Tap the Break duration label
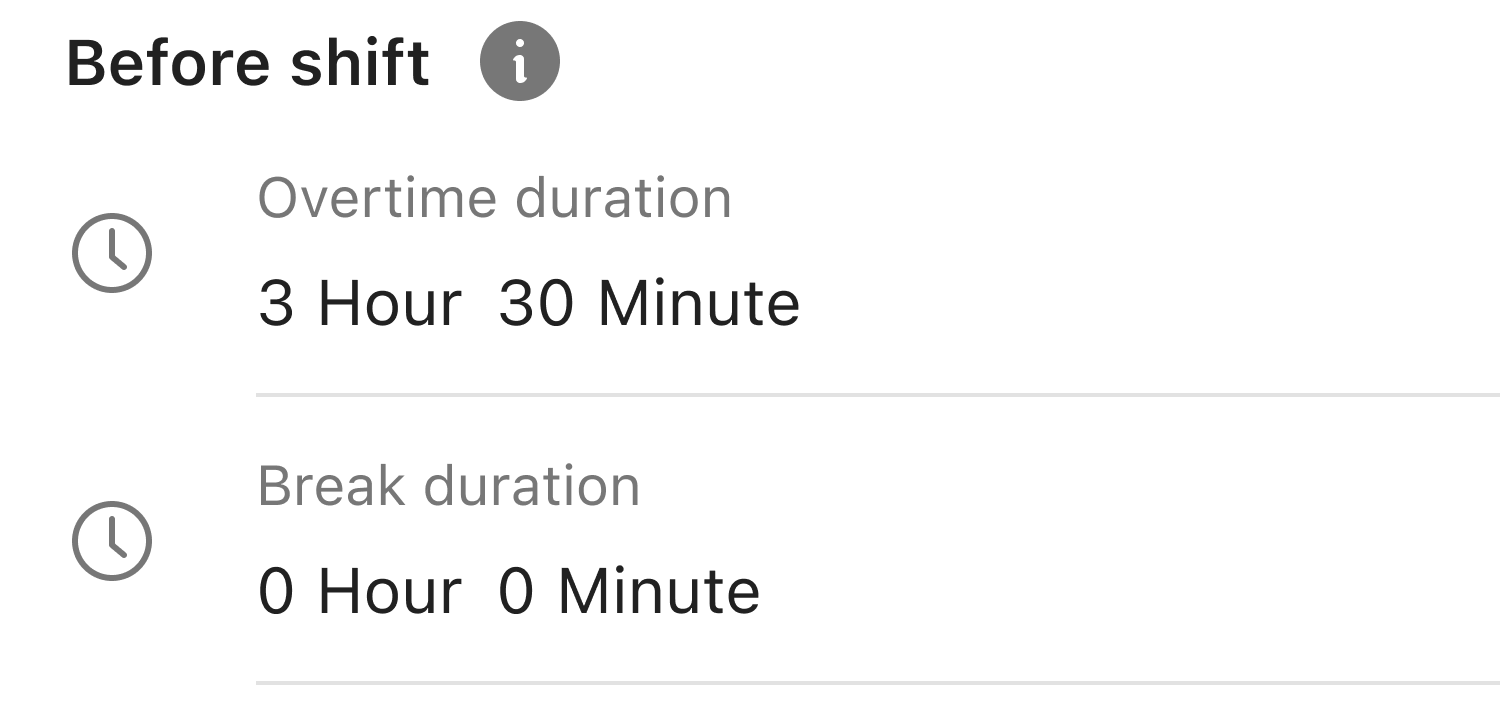The width and height of the screenshot is (1508, 715). click(x=449, y=486)
